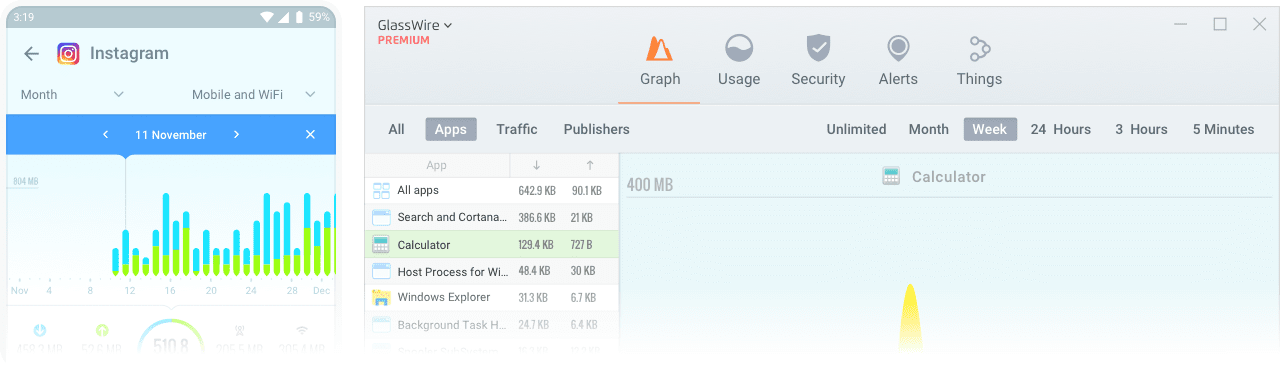Go to next date after 11 November
This screenshot has width=1280, height=380.
tap(237, 134)
